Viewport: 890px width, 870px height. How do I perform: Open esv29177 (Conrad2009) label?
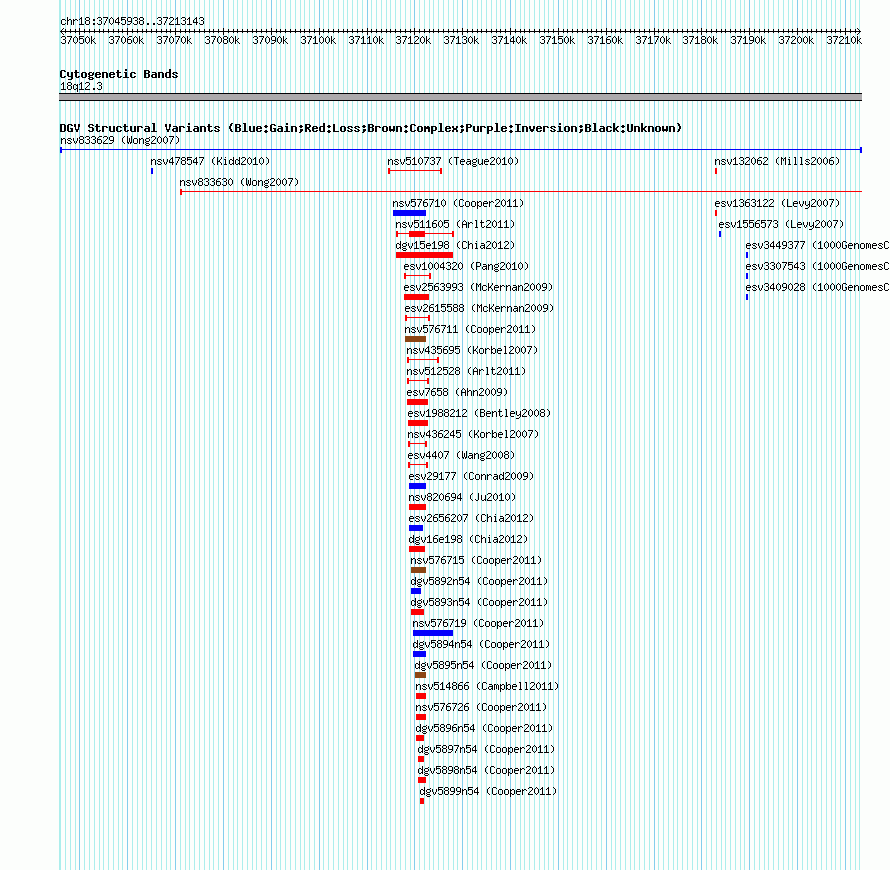coord(471,476)
